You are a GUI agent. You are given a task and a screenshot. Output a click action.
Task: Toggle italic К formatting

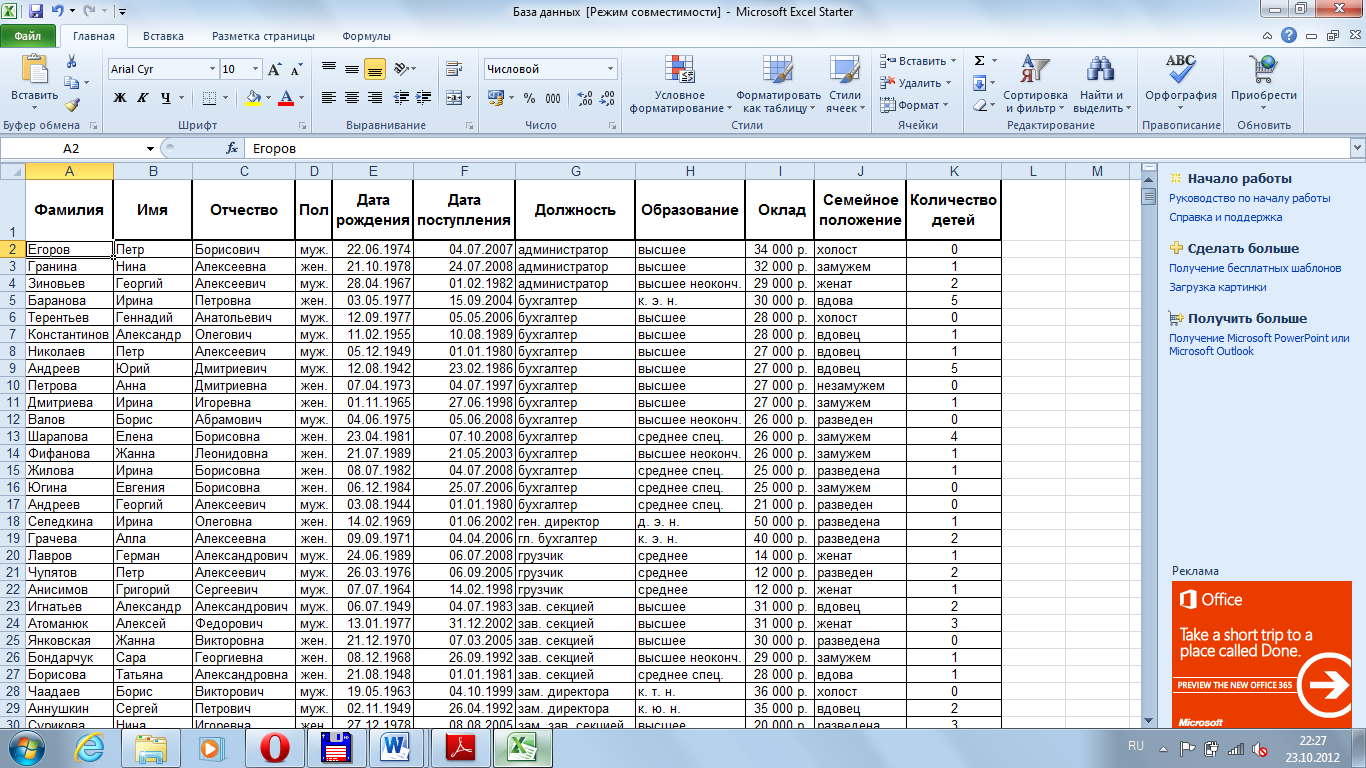(x=143, y=98)
